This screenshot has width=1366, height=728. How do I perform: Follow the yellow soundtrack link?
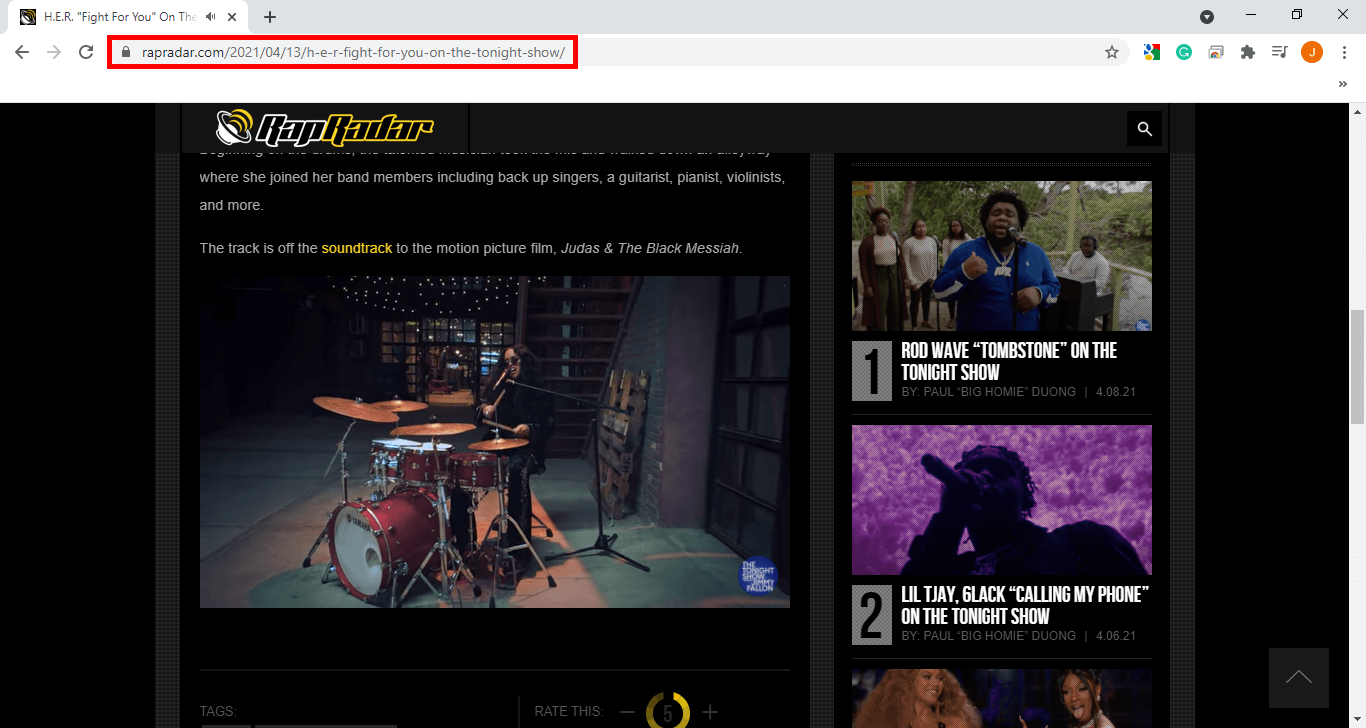pos(357,248)
